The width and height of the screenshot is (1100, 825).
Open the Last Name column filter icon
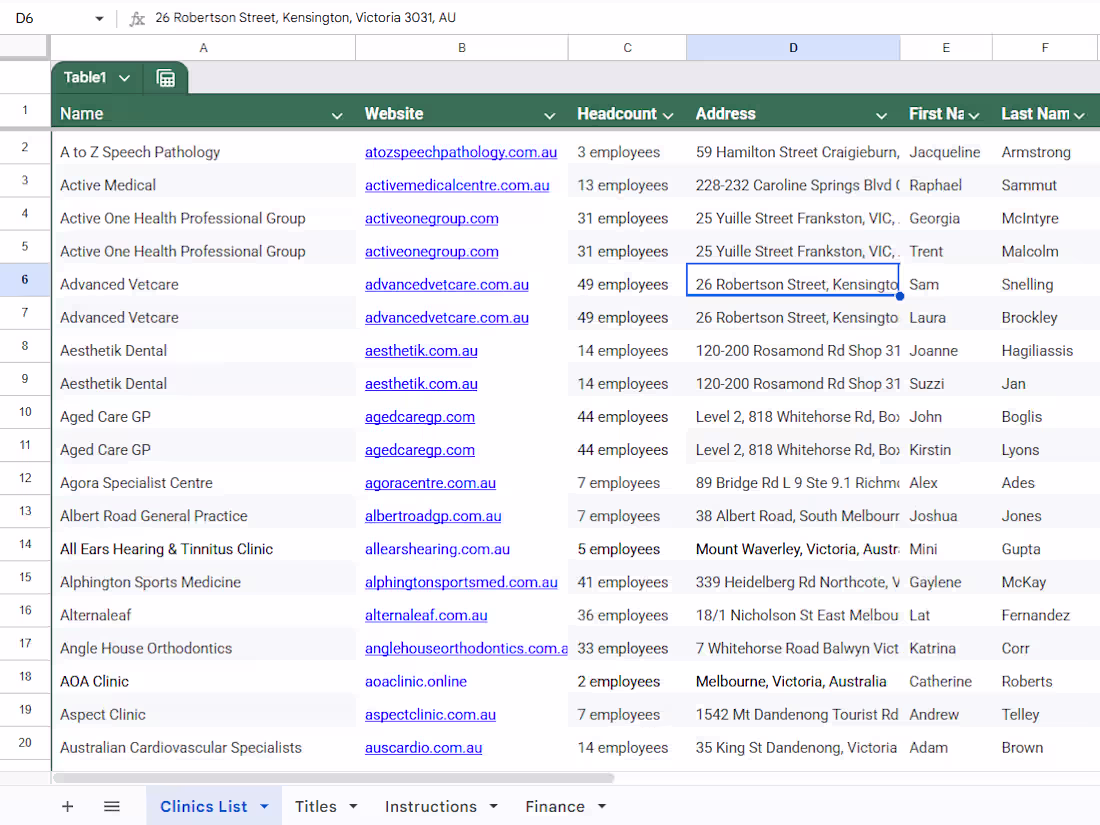[1079, 114]
